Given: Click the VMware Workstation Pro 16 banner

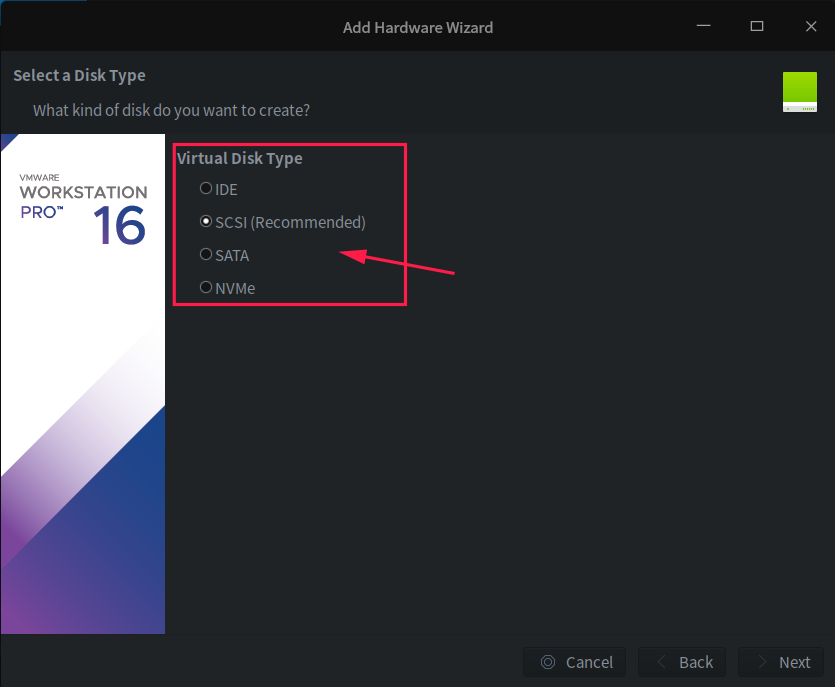Looking at the screenshot, I should coord(83,383).
